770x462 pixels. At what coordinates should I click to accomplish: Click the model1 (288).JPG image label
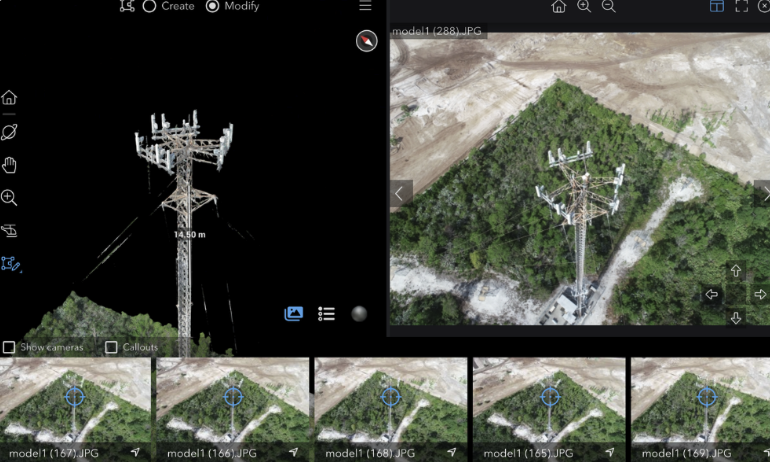[436, 31]
